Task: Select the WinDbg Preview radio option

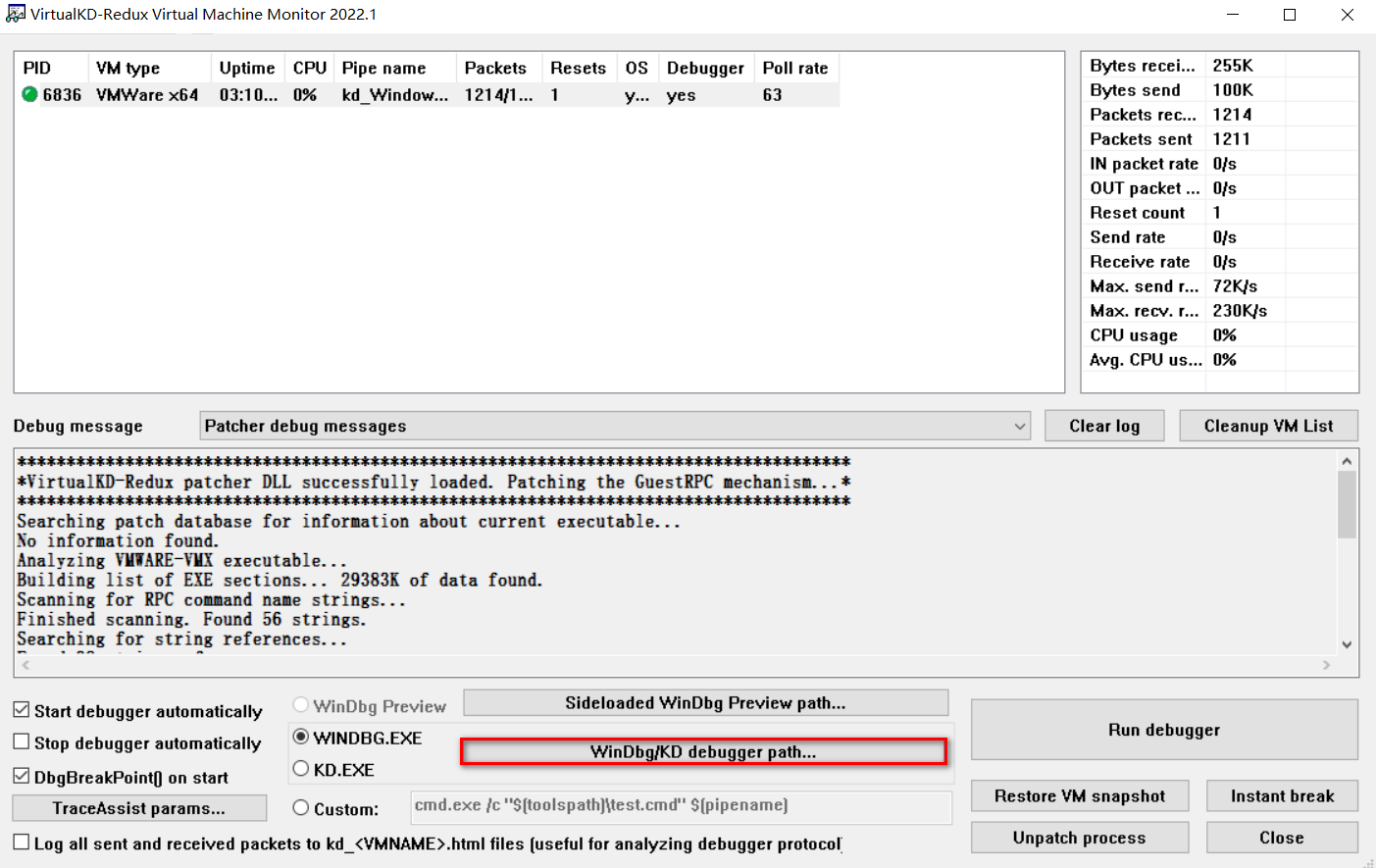Action: [301, 705]
